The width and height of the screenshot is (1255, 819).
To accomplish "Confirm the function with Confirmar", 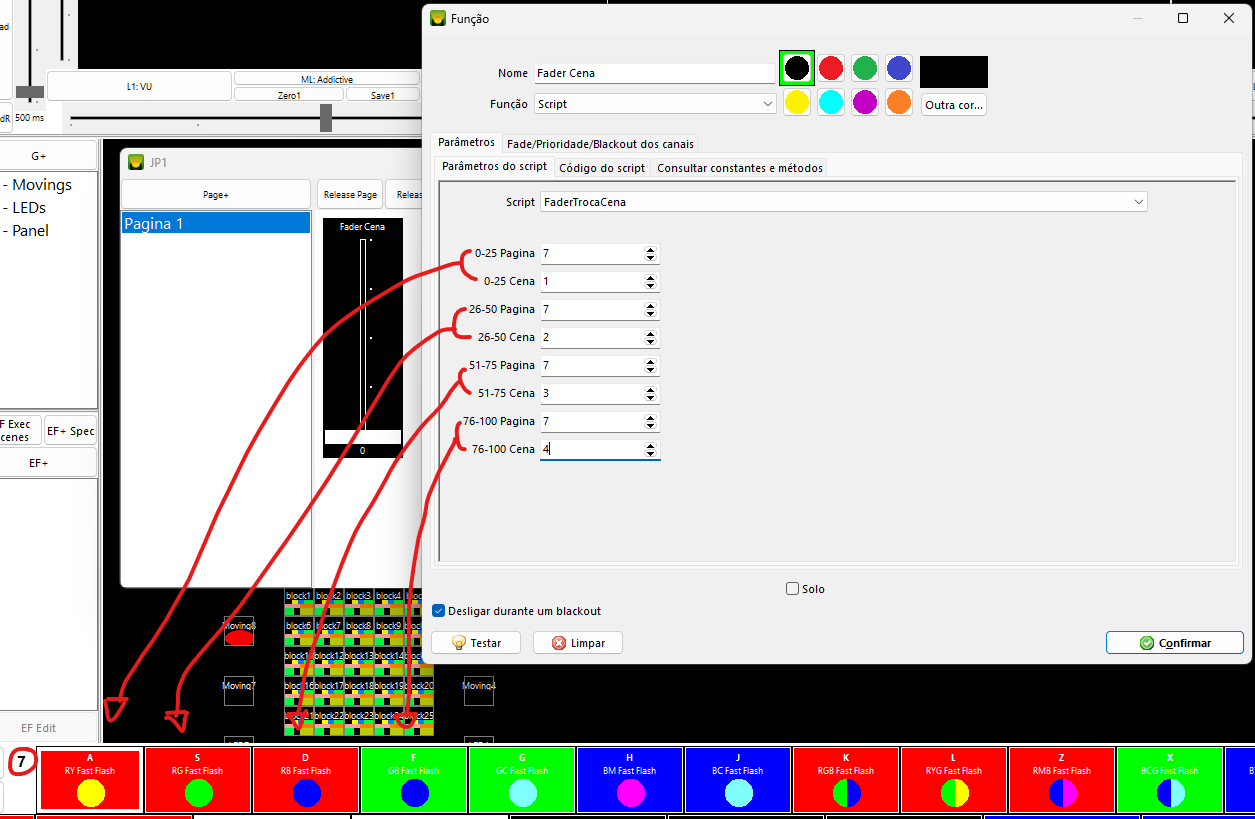I will pyautogui.click(x=1174, y=643).
